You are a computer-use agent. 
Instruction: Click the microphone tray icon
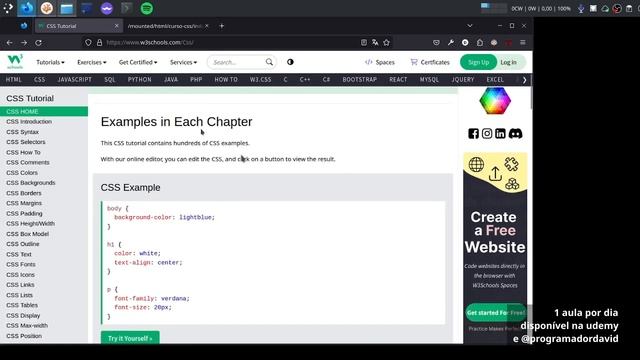(581, 8)
